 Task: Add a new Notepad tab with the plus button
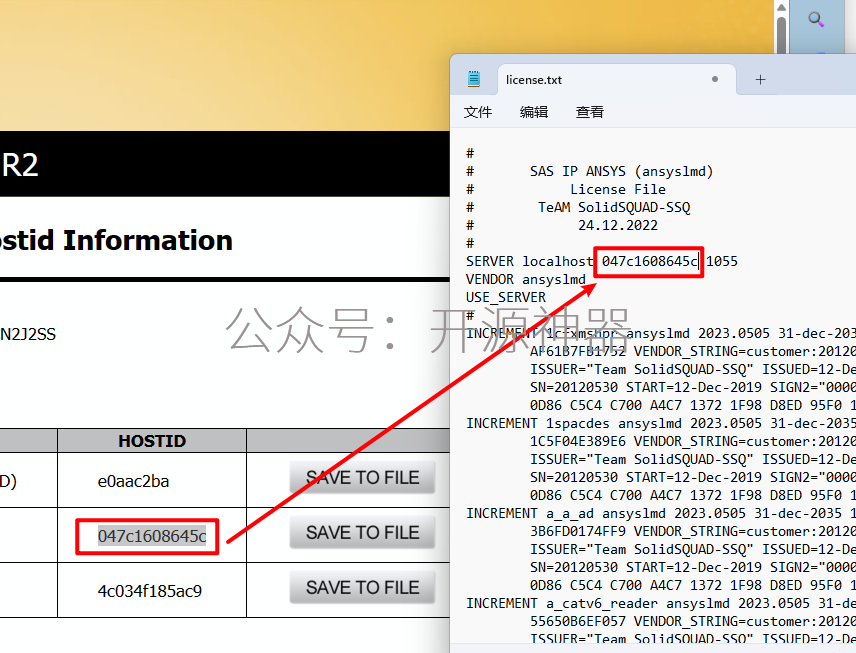[x=760, y=80]
